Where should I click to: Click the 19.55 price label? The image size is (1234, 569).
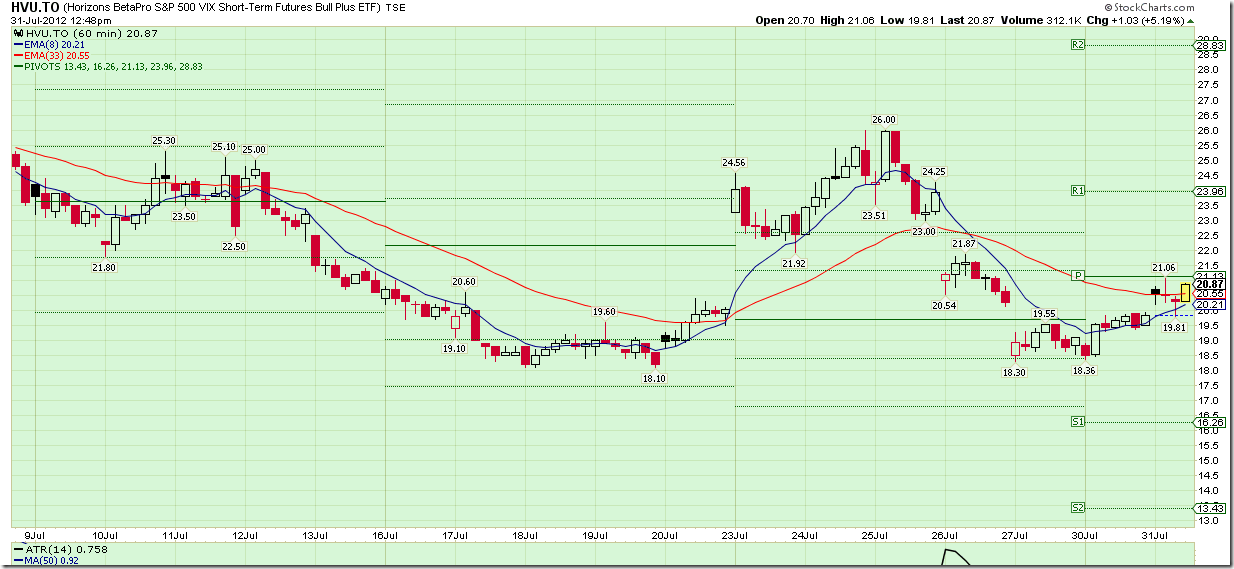tap(1045, 313)
